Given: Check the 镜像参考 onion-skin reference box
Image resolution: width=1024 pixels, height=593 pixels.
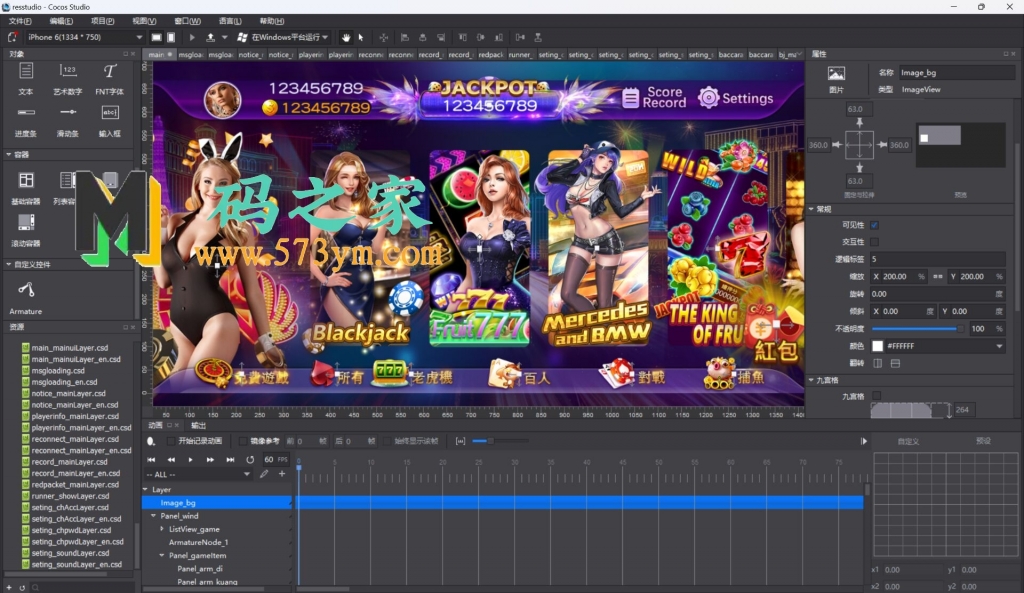Looking at the screenshot, I should 243,441.
